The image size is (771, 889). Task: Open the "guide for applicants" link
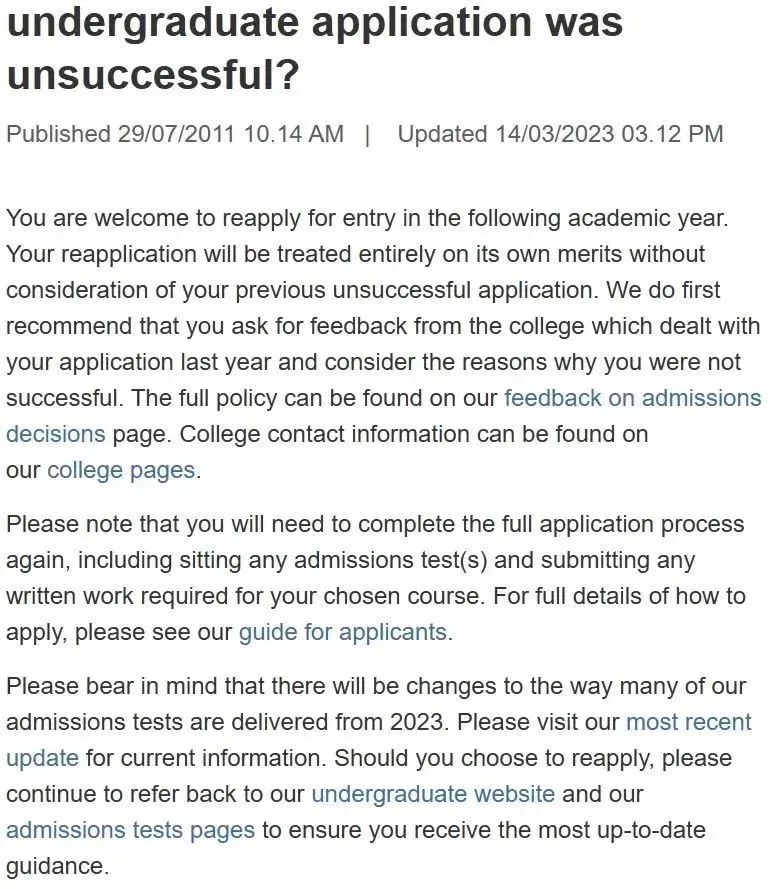[343, 632]
